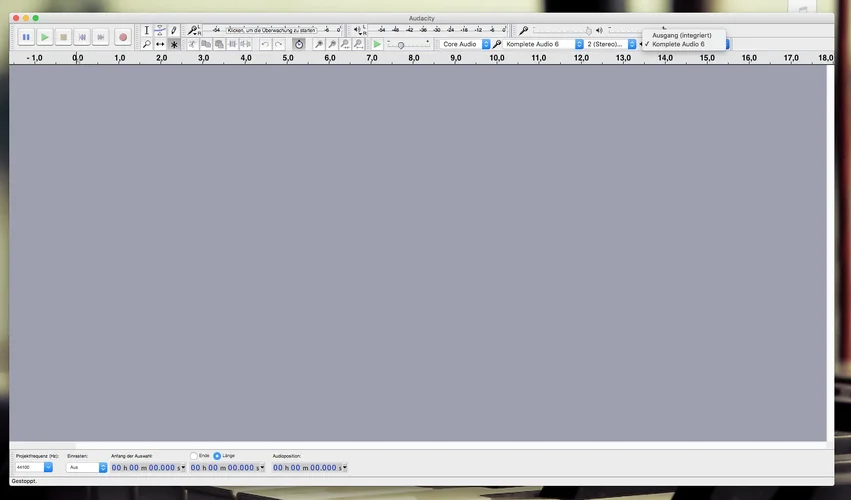
Task: Click the mixer toolbar microphone icon
Action: point(524,30)
